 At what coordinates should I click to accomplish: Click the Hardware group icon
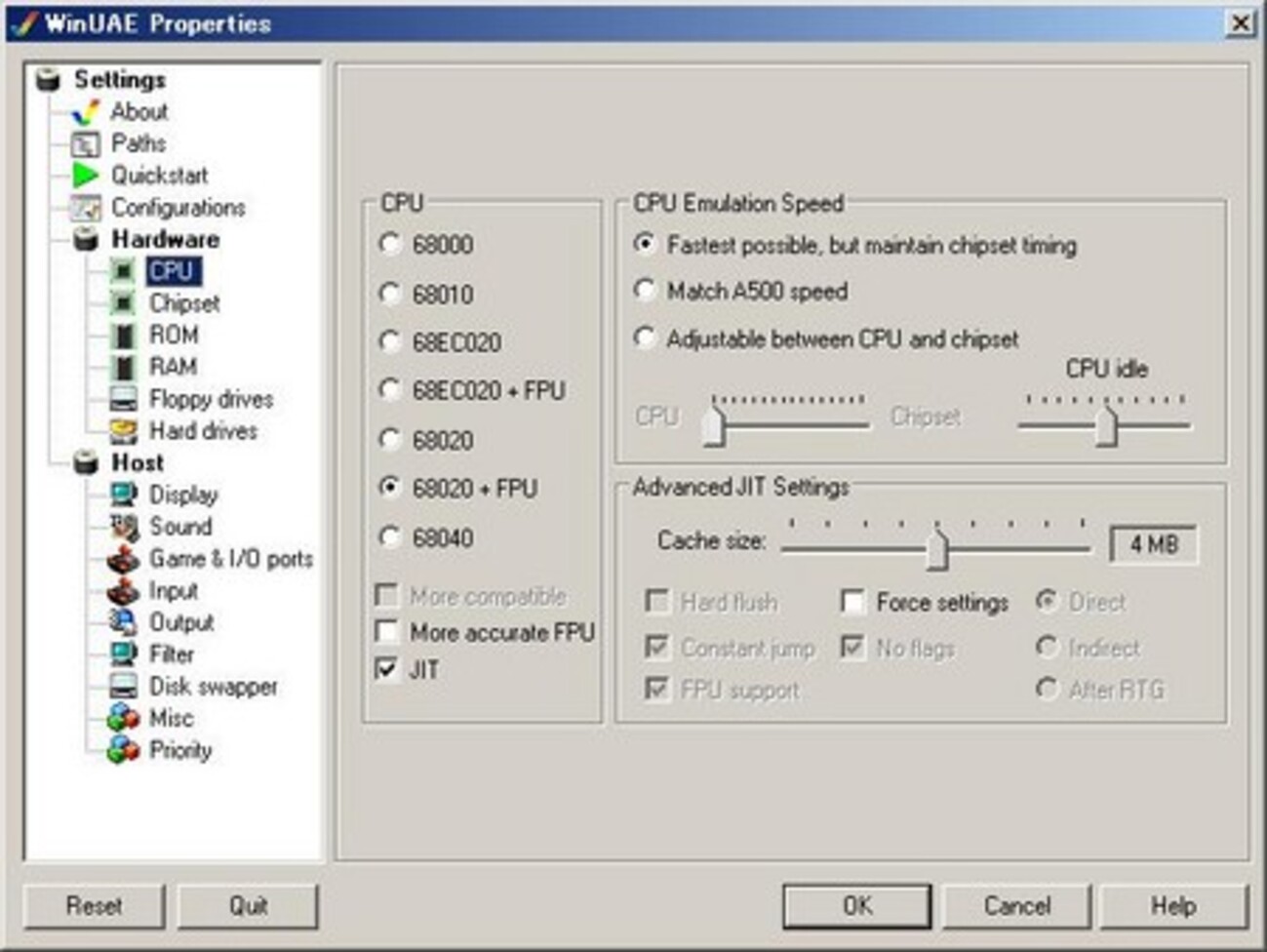pyautogui.click(x=86, y=239)
